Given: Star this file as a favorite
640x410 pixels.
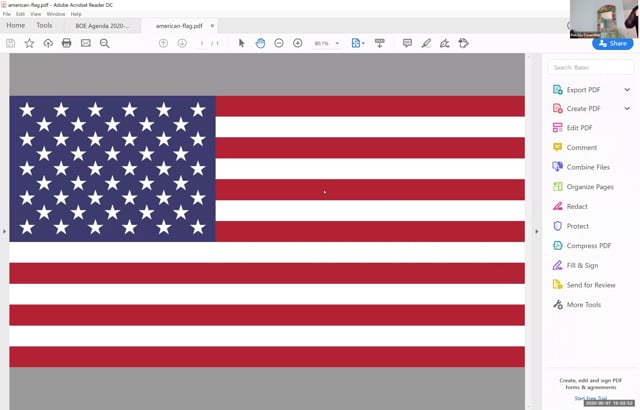Looking at the screenshot, I should (x=29, y=43).
